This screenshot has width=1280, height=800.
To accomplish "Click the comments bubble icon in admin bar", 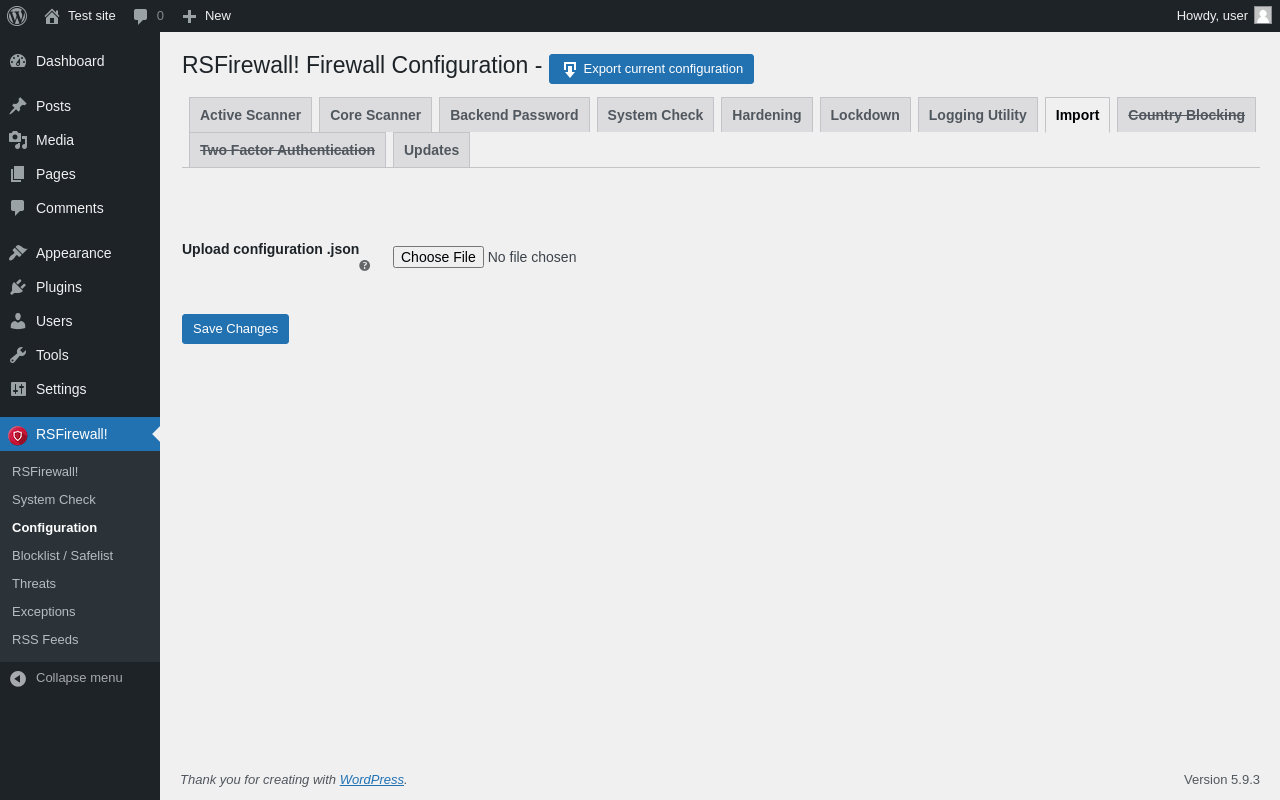I will coord(141,16).
